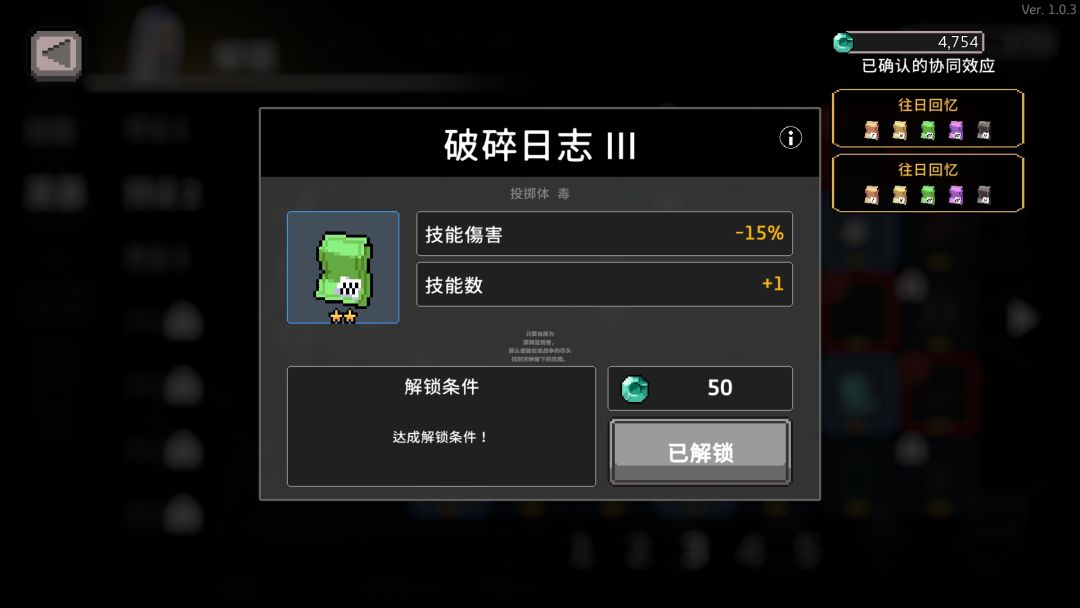Click the gem icon beside 4,754

coord(843,43)
